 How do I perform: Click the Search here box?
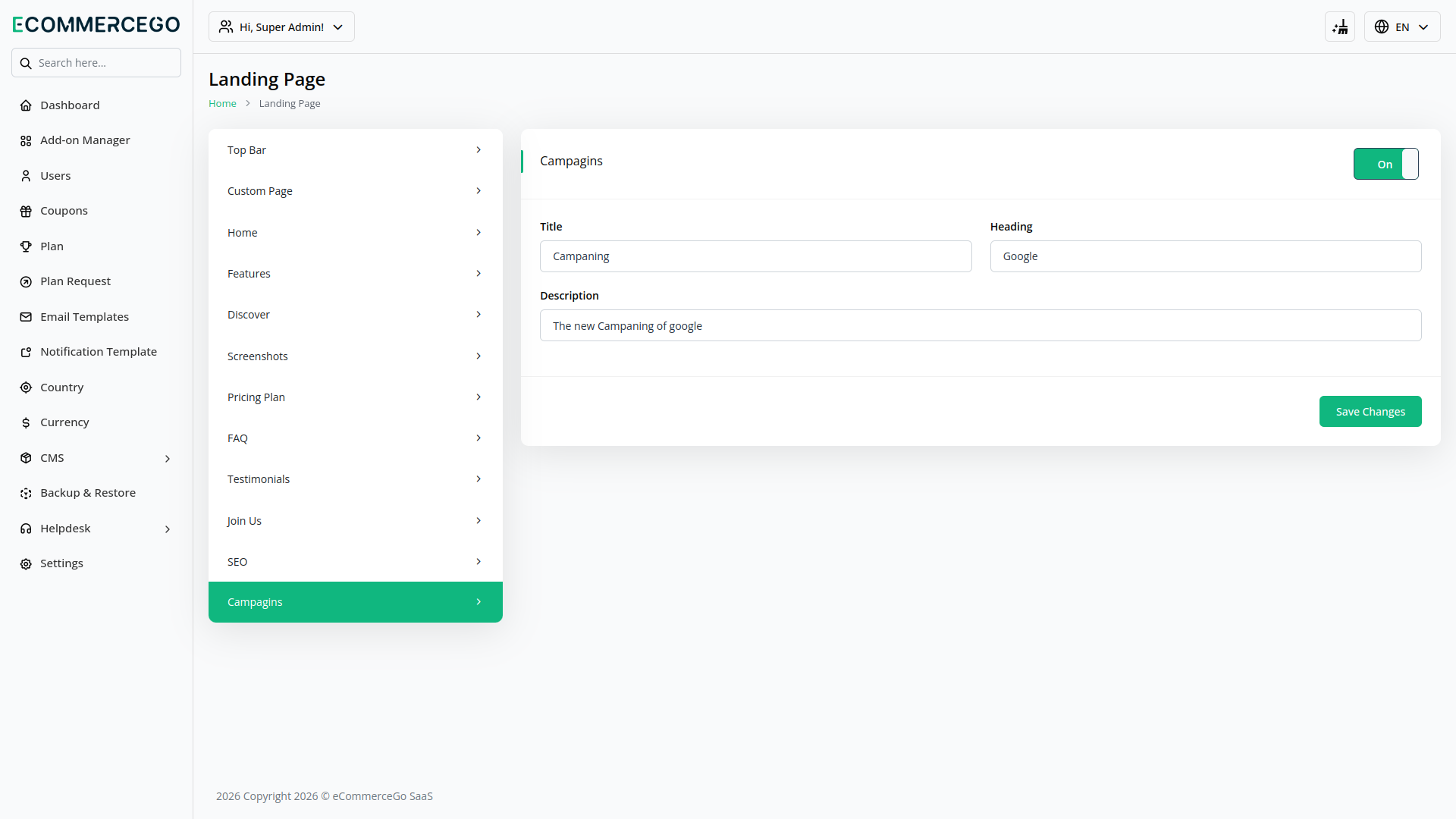pos(96,63)
